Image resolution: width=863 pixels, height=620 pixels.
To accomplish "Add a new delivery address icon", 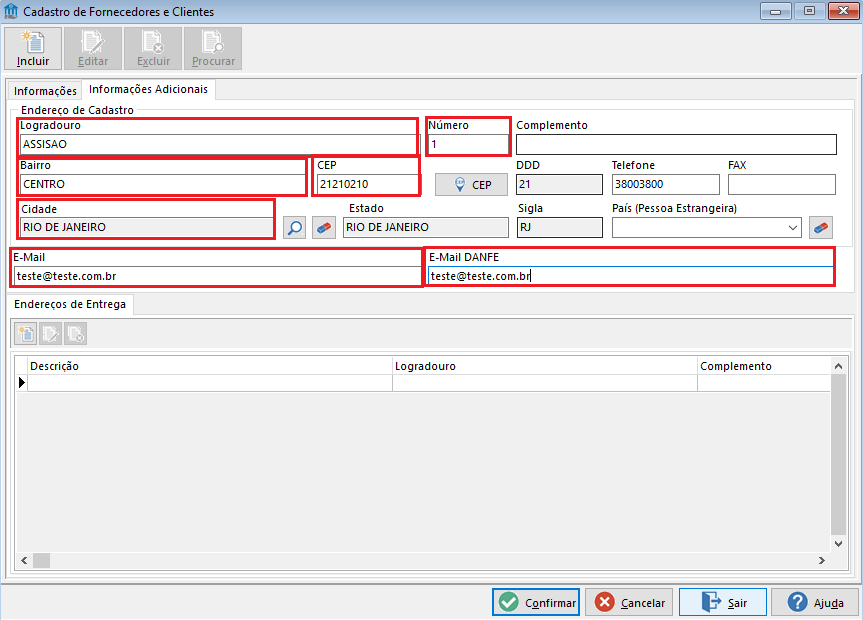I will (x=26, y=334).
